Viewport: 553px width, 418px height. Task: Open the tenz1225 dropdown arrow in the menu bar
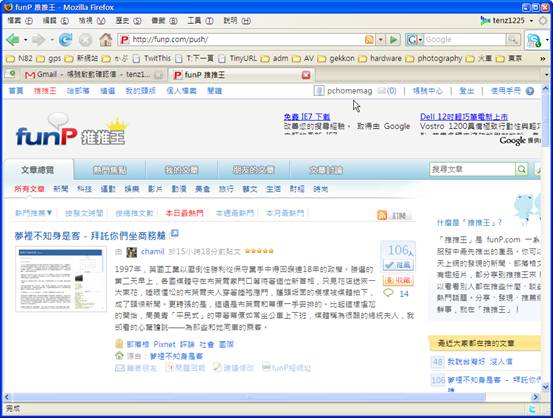pyautogui.click(x=531, y=21)
